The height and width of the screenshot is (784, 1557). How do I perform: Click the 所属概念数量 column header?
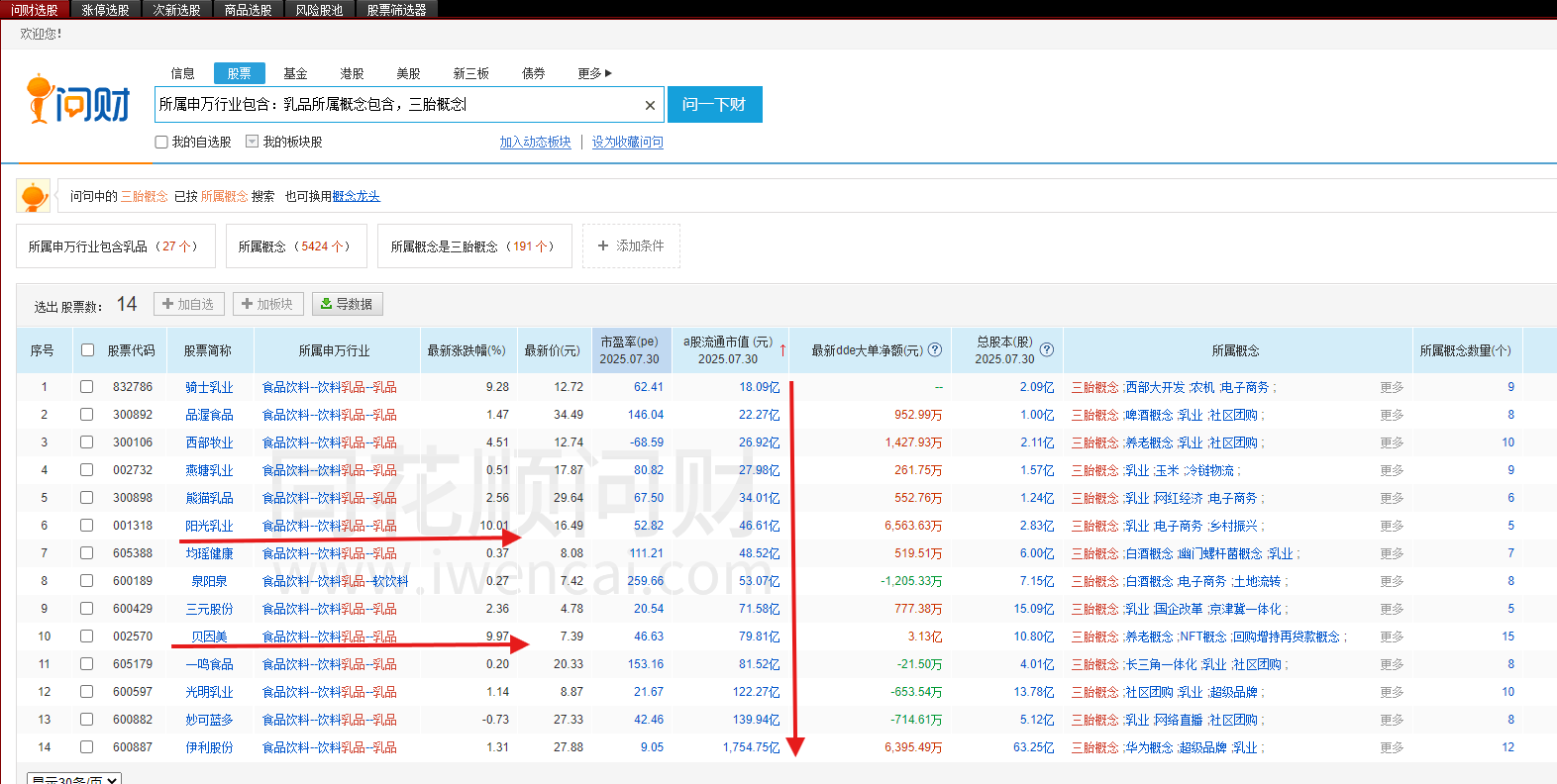(1465, 350)
